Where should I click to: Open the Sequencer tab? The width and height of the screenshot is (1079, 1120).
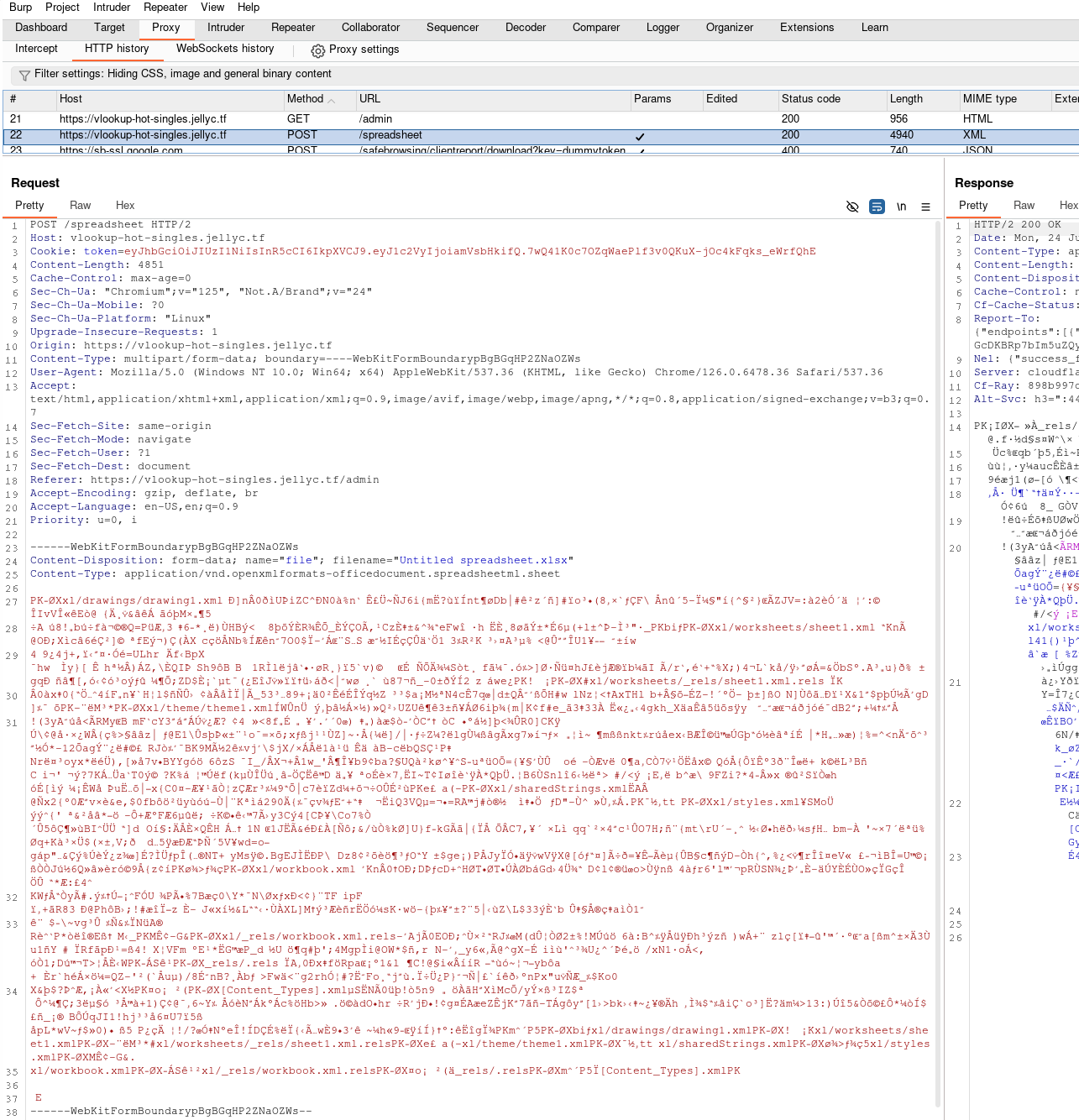click(453, 28)
